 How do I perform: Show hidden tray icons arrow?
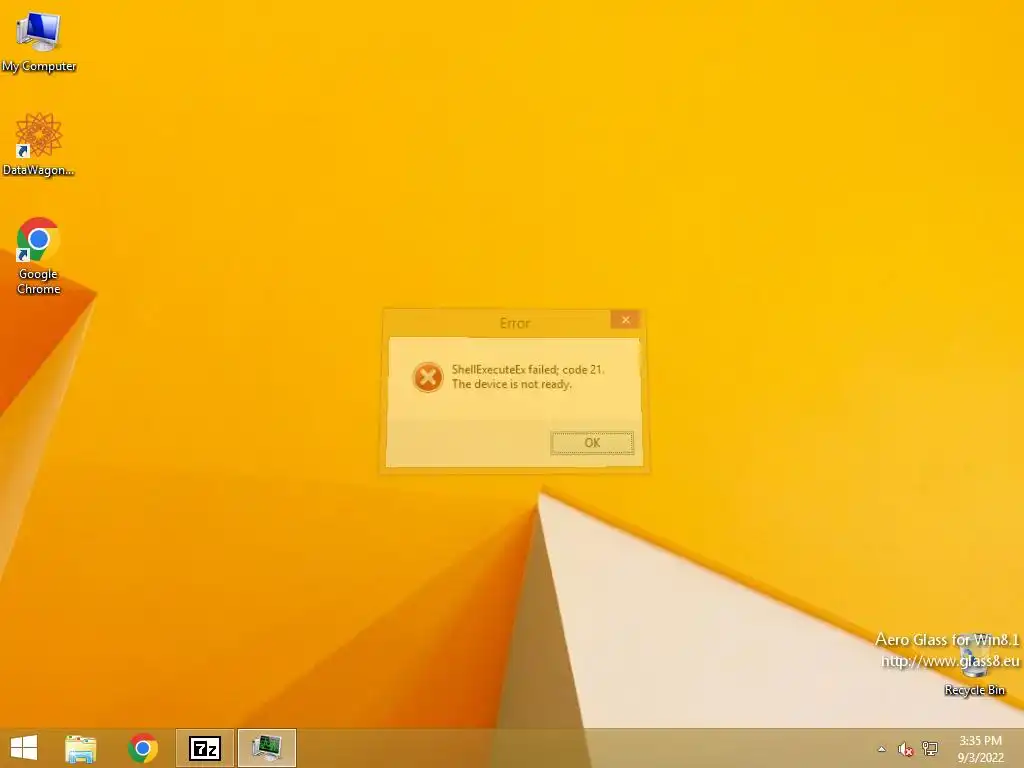coord(882,749)
